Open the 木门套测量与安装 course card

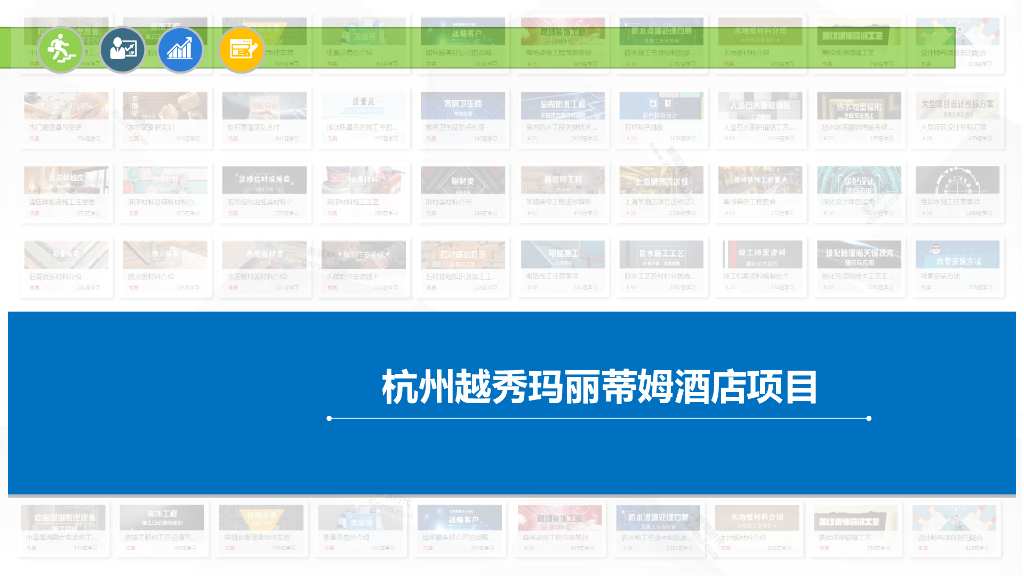67,118
